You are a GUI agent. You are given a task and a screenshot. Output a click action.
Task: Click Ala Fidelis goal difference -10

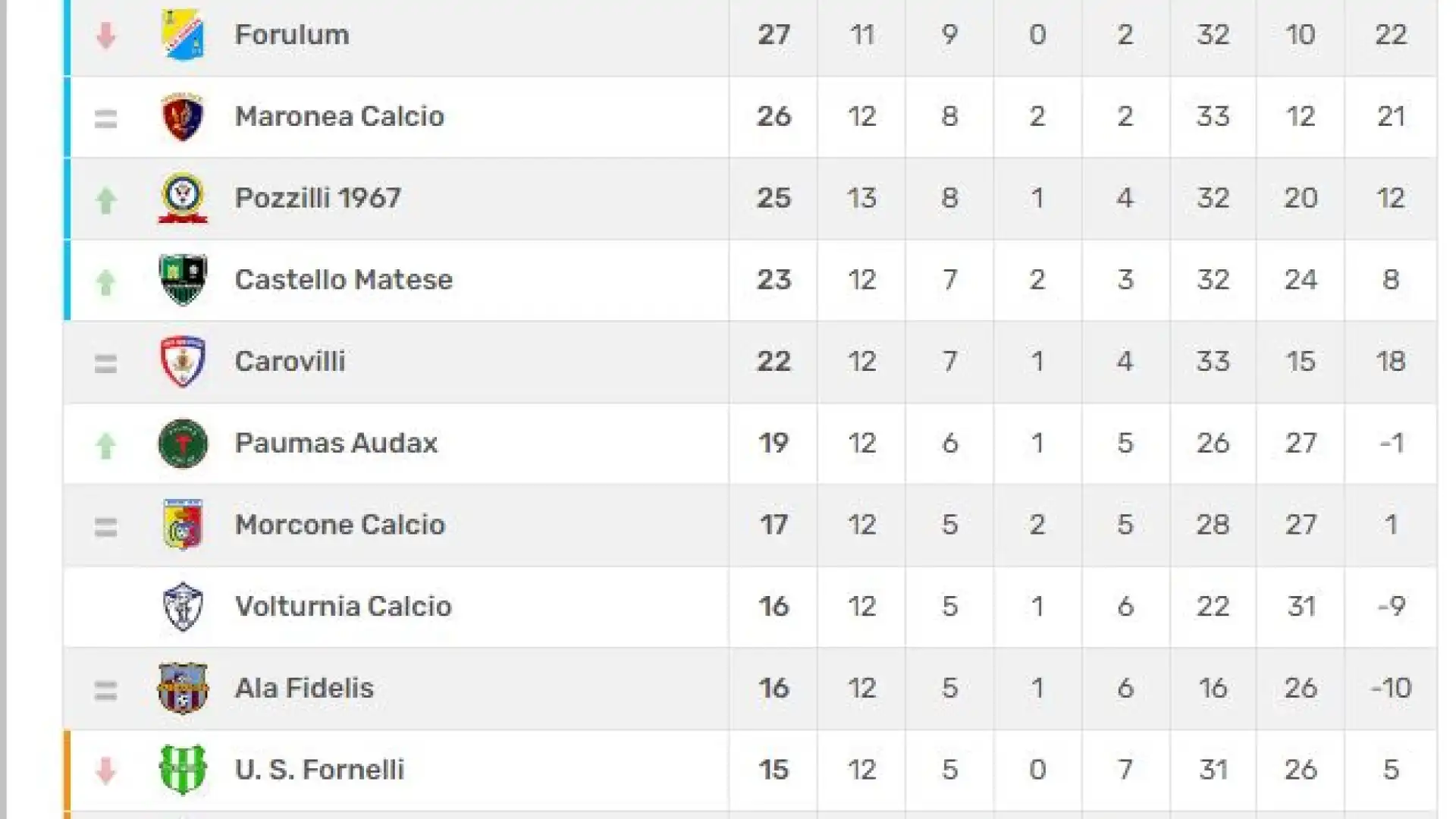pyautogui.click(x=1391, y=689)
